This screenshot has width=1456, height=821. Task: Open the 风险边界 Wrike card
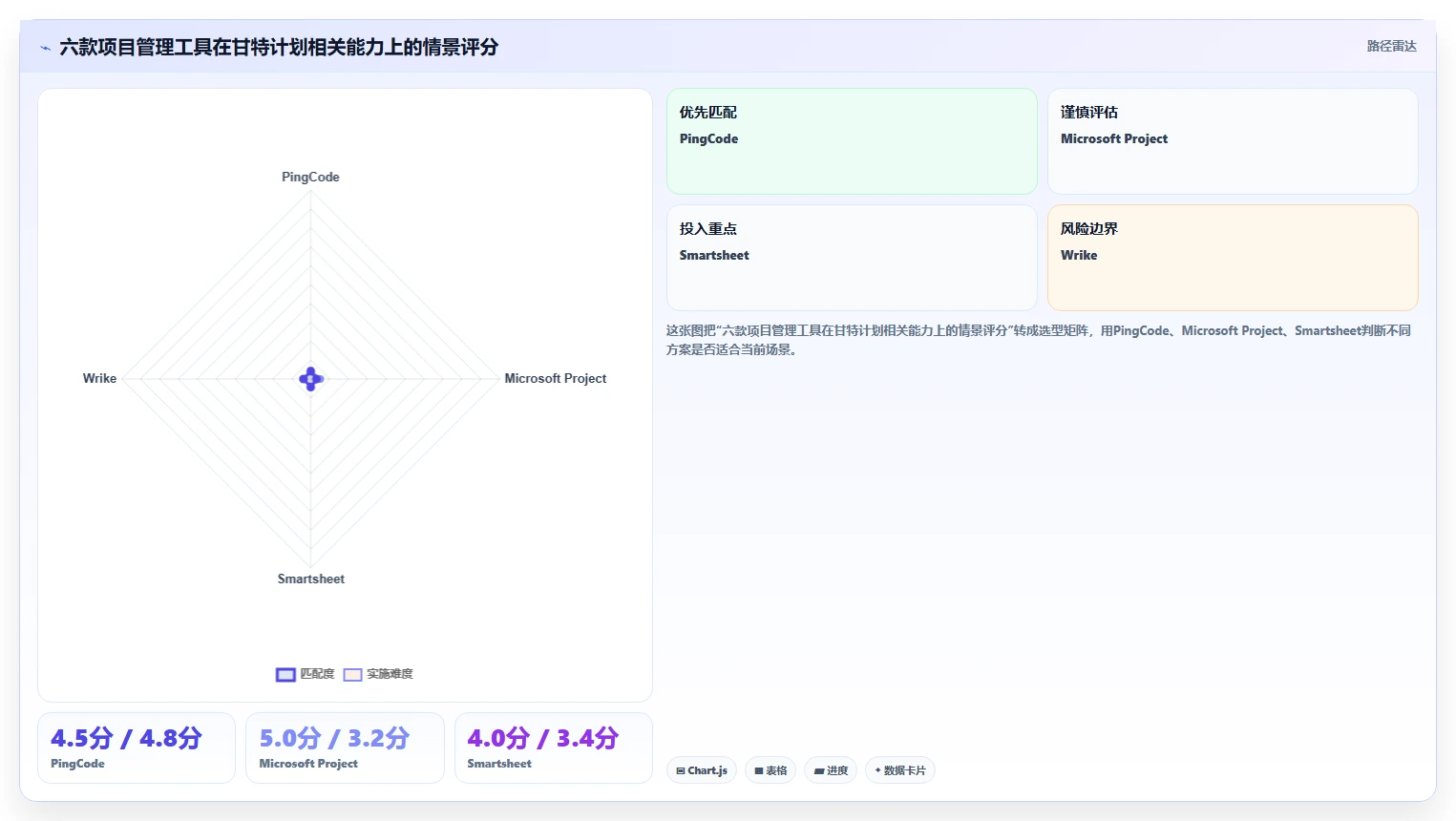point(1233,258)
